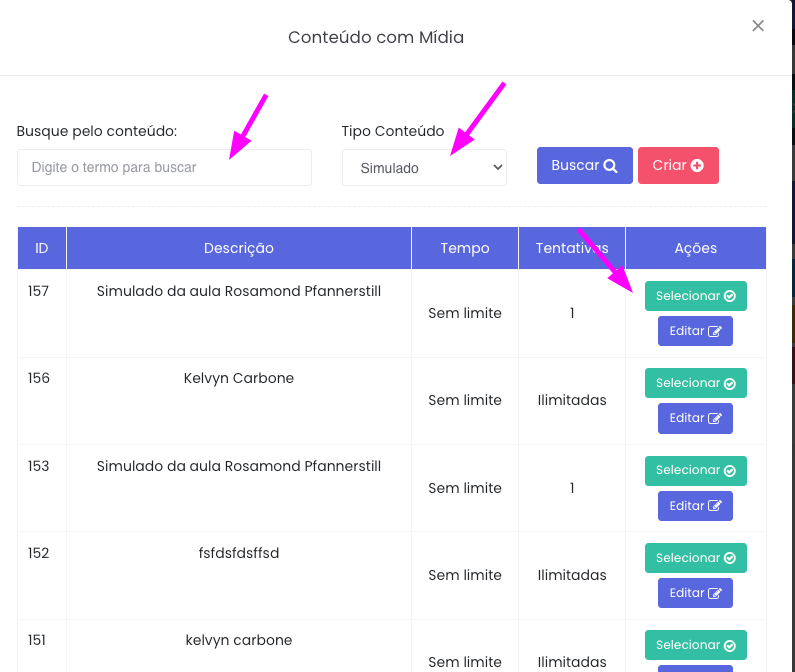Image resolution: width=795 pixels, height=672 pixels.
Task: Click the Descrição column header
Action: [x=239, y=248]
